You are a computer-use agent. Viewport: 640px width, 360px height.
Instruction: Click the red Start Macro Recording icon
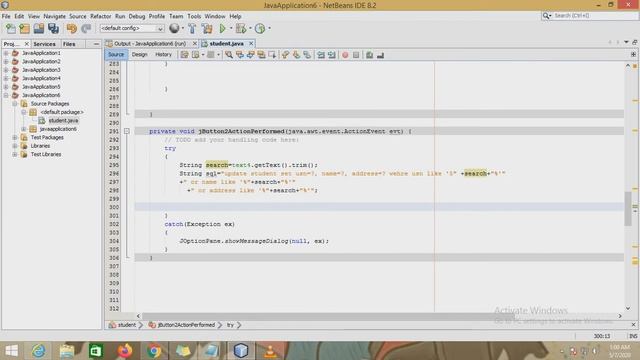coord(345,55)
